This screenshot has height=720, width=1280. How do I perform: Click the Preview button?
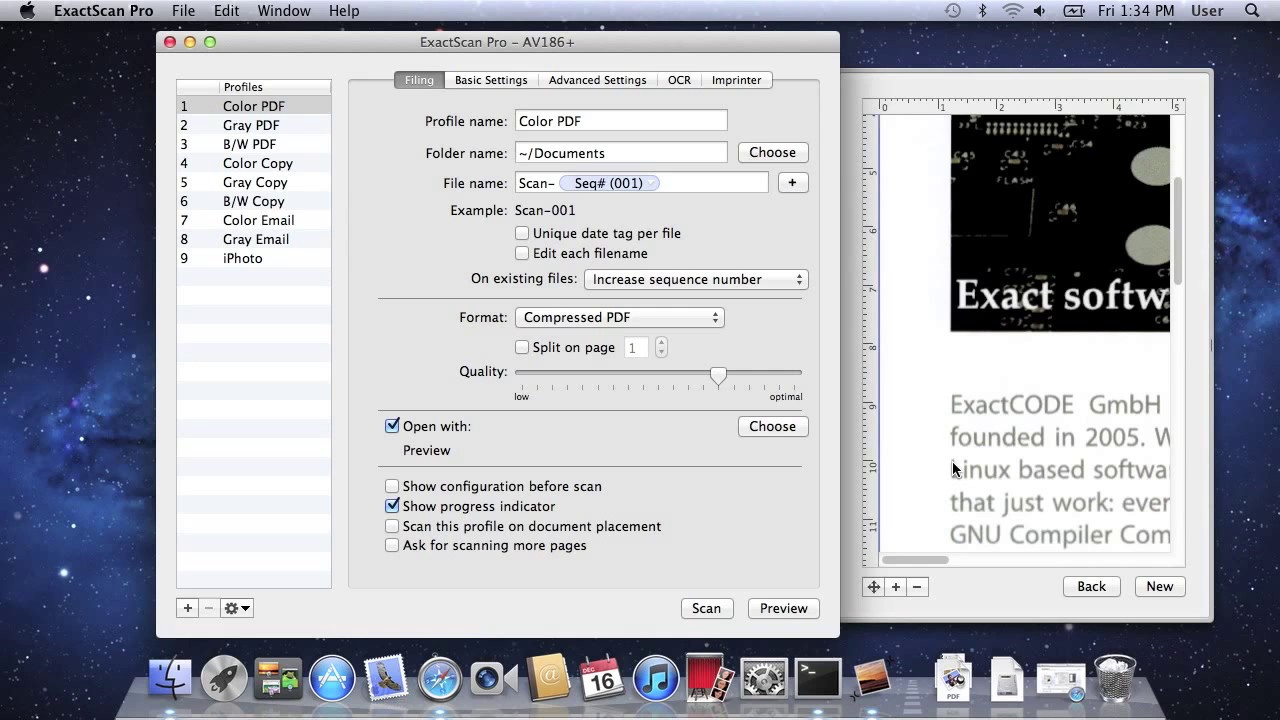point(783,608)
